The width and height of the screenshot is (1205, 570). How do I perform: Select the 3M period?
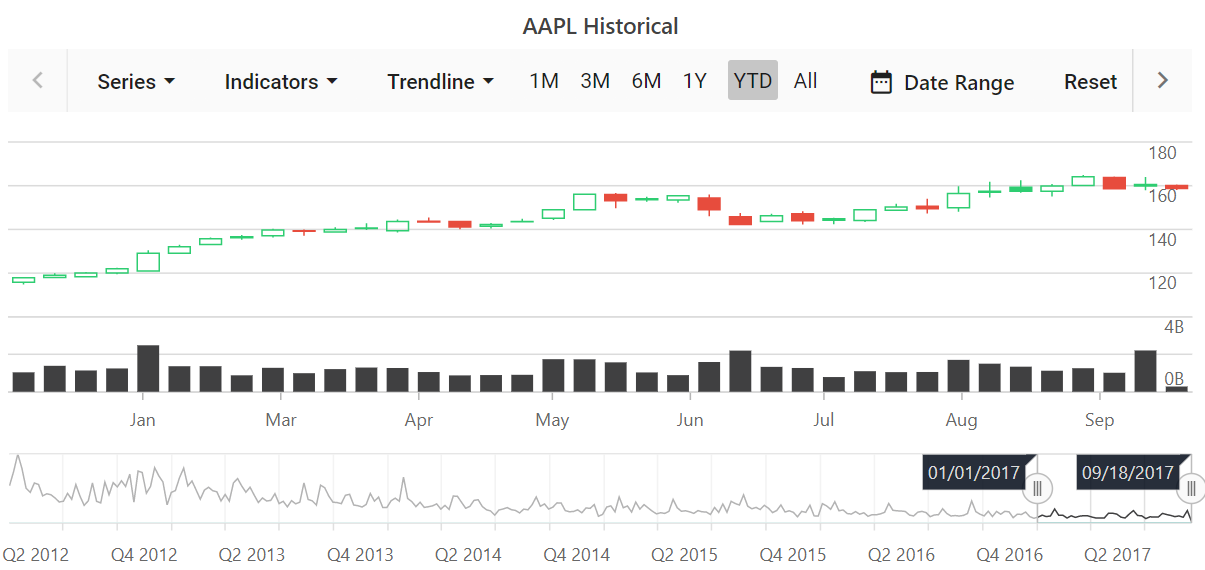coord(595,81)
